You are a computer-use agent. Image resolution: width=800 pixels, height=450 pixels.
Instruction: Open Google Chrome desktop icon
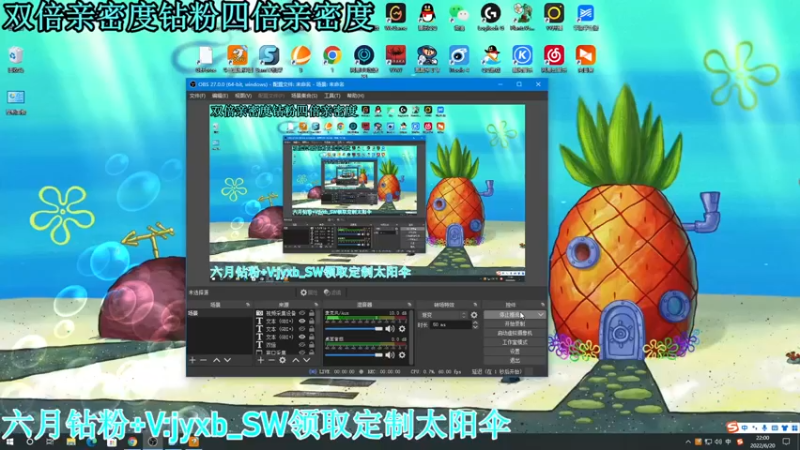click(x=332, y=57)
